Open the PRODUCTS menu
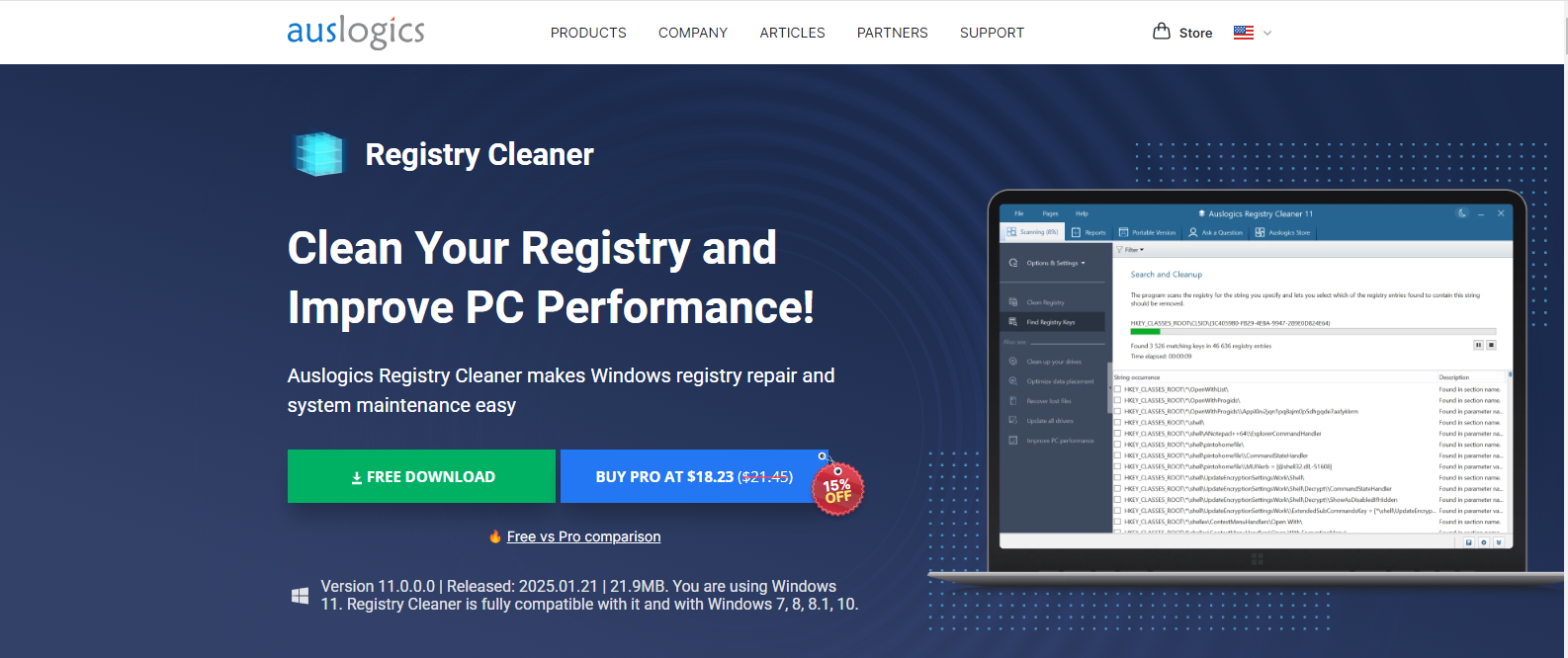Image resolution: width=1568 pixels, height=658 pixels. [x=588, y=33]
